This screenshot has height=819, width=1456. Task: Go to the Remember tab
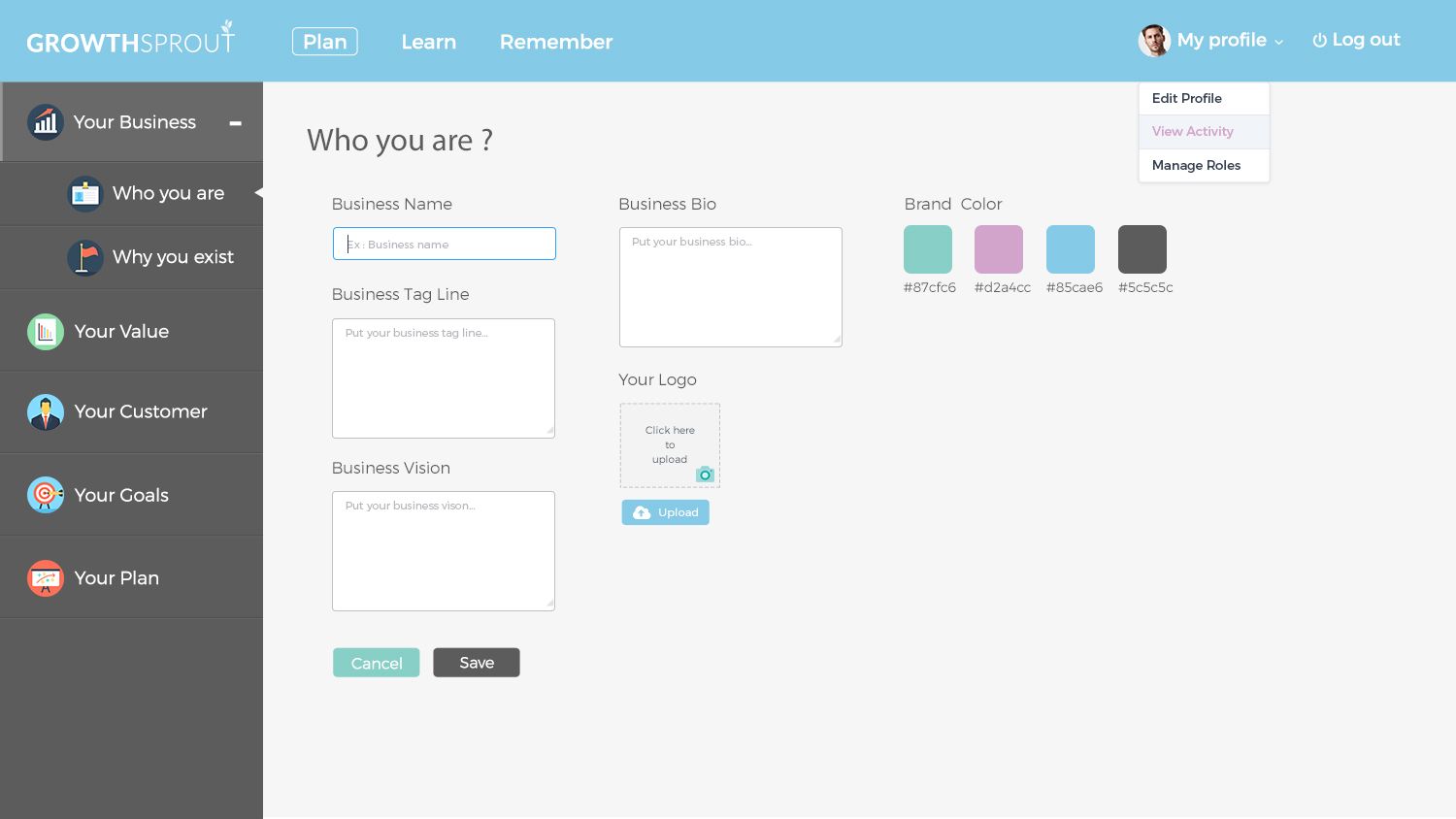tap(556, 42)
